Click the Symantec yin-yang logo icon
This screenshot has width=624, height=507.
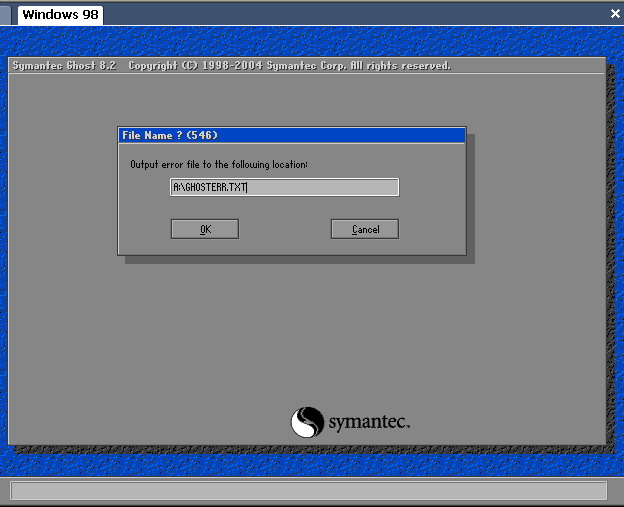[x=307, y=422]
